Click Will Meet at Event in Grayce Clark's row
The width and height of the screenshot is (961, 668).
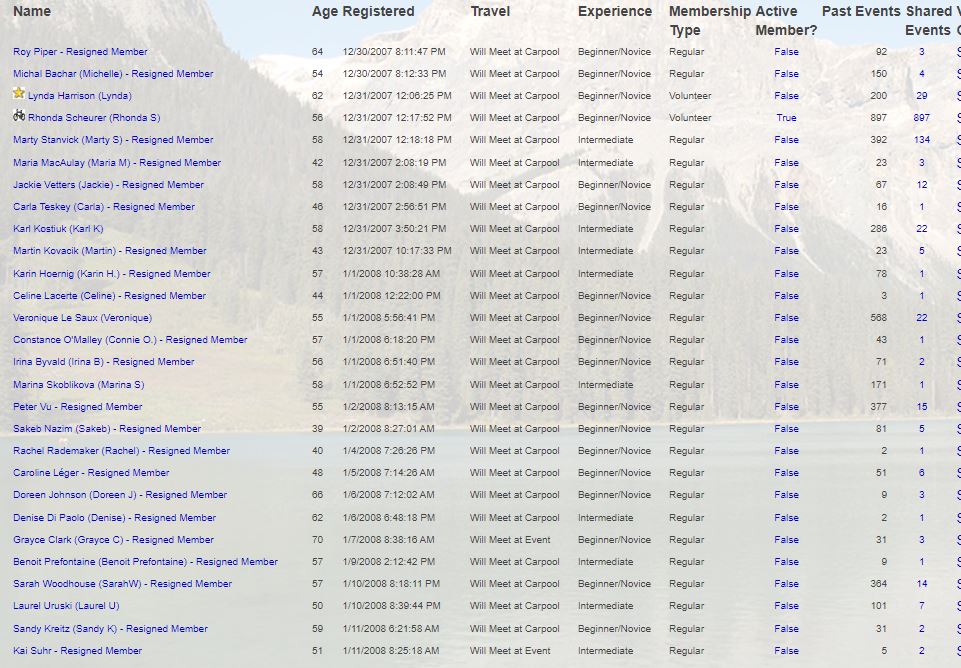(510, 540)
